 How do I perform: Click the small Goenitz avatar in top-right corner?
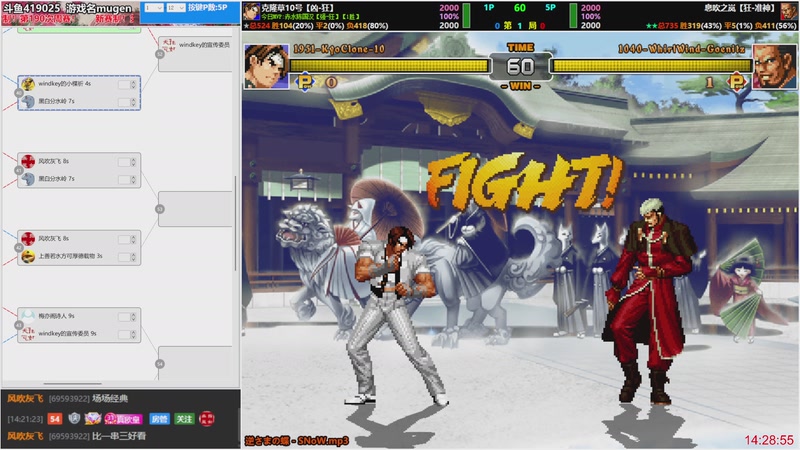pyautogui.click(x=789, y=12)
